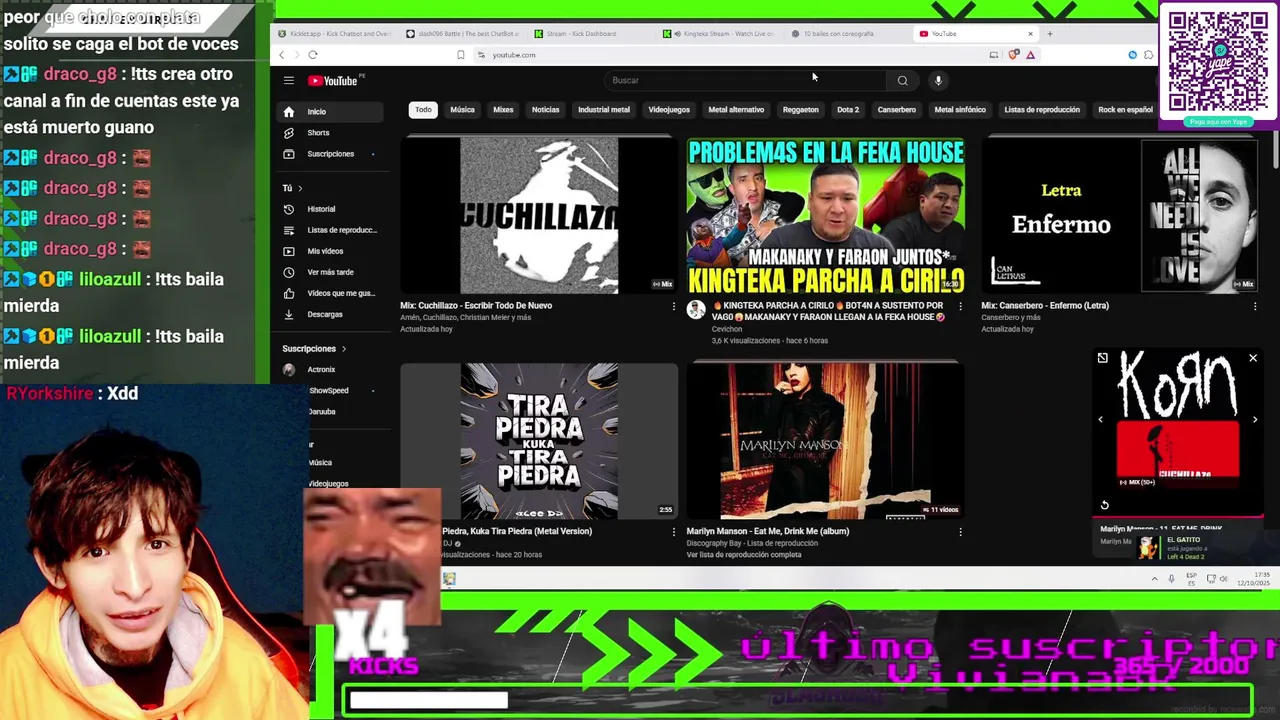Expand the Tú section
1280x720 pixels.
click(292, 188)
